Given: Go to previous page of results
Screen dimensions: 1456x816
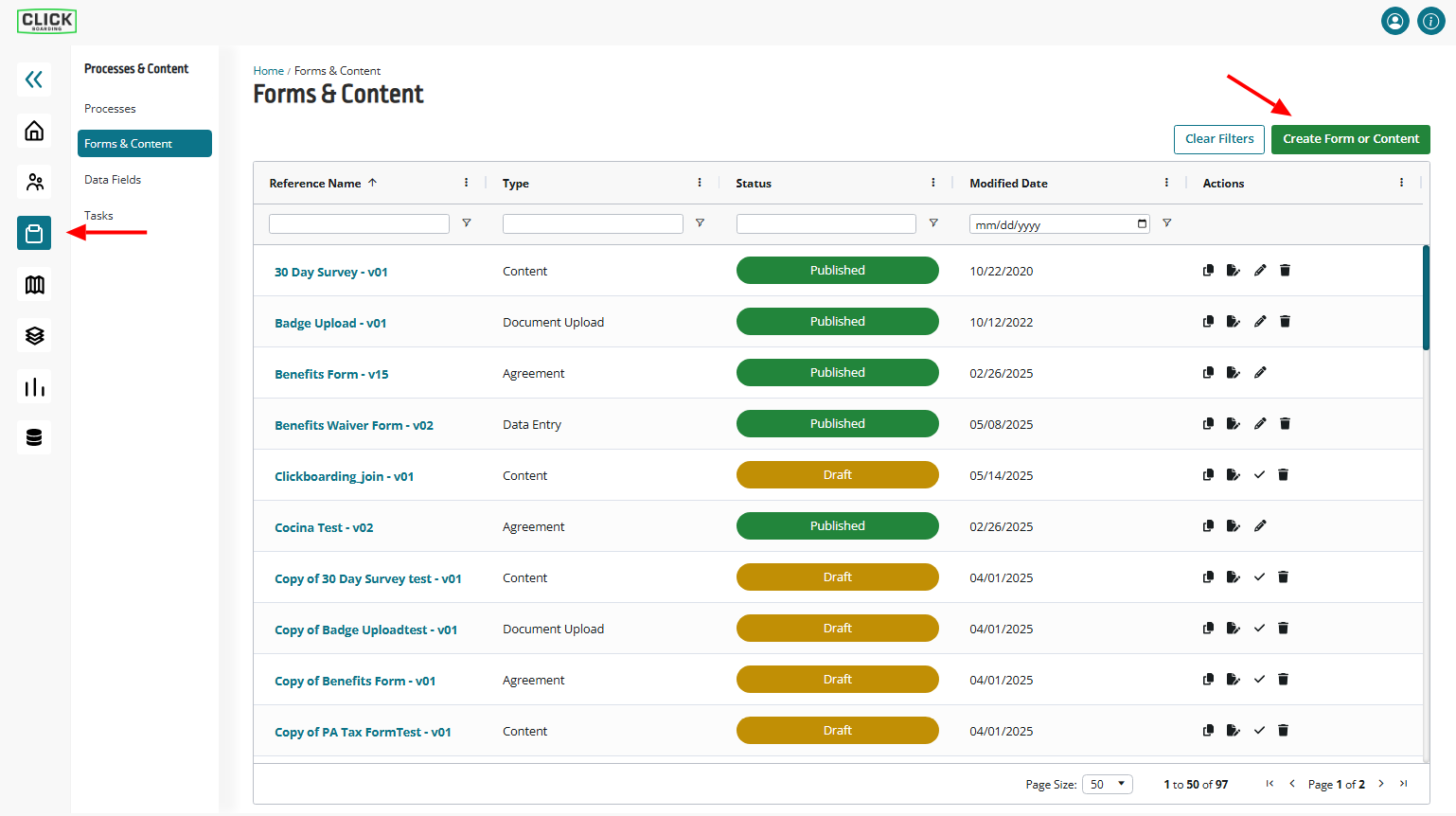Looking at the screenshot, I should click(1292, 784).
